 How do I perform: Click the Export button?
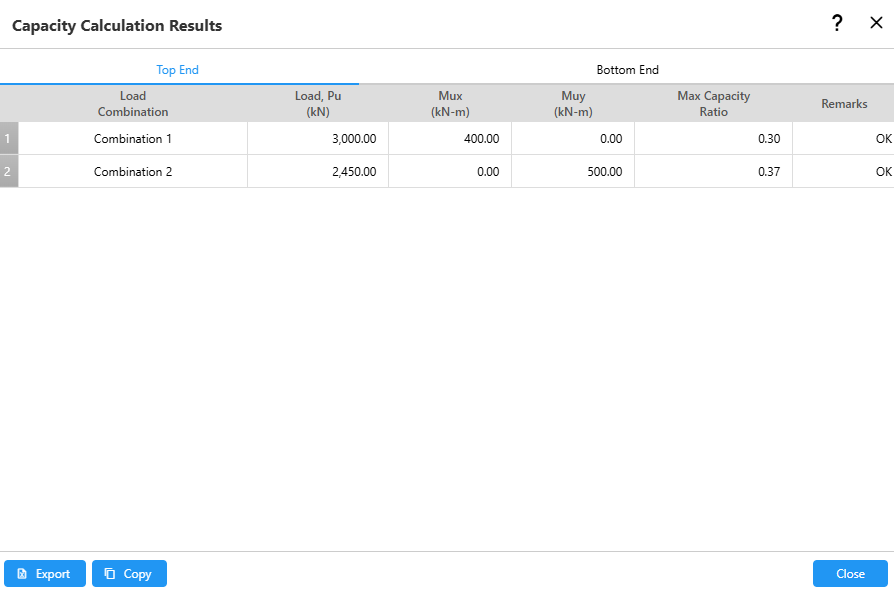pos(45,574)
